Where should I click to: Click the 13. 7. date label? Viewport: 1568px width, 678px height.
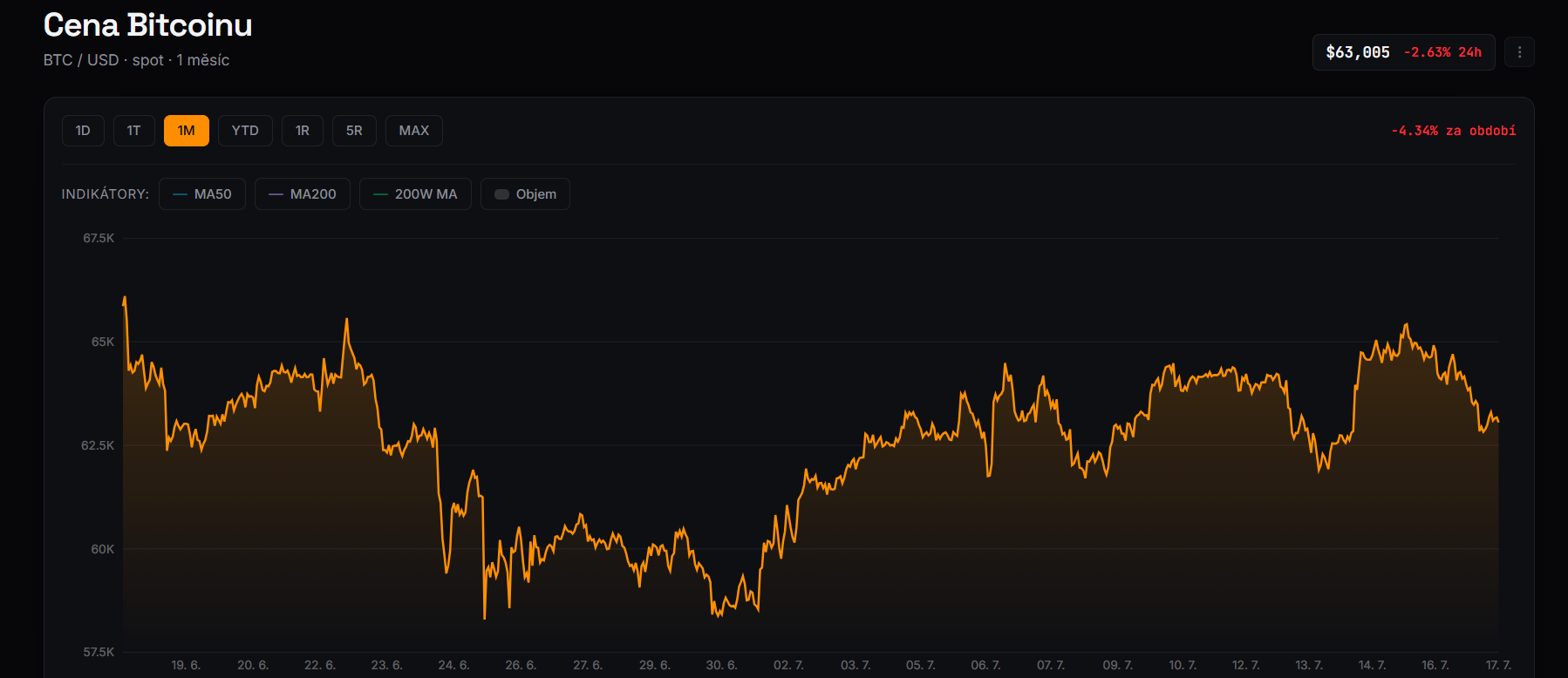1309,665
